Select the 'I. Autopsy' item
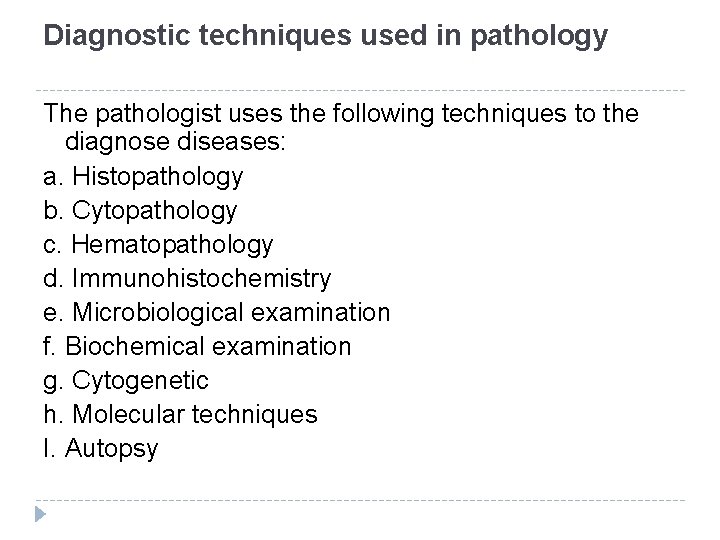 [x=101, y=449]
